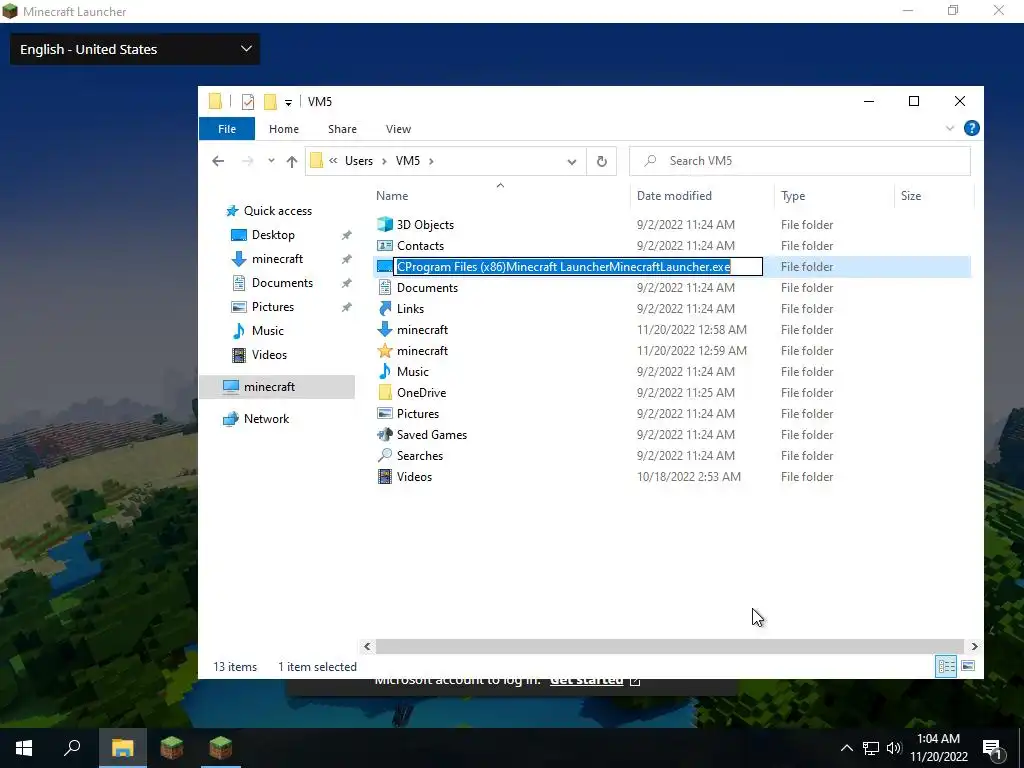
Task: Switch to the Details view layout
Action: (x=946, y=666)
